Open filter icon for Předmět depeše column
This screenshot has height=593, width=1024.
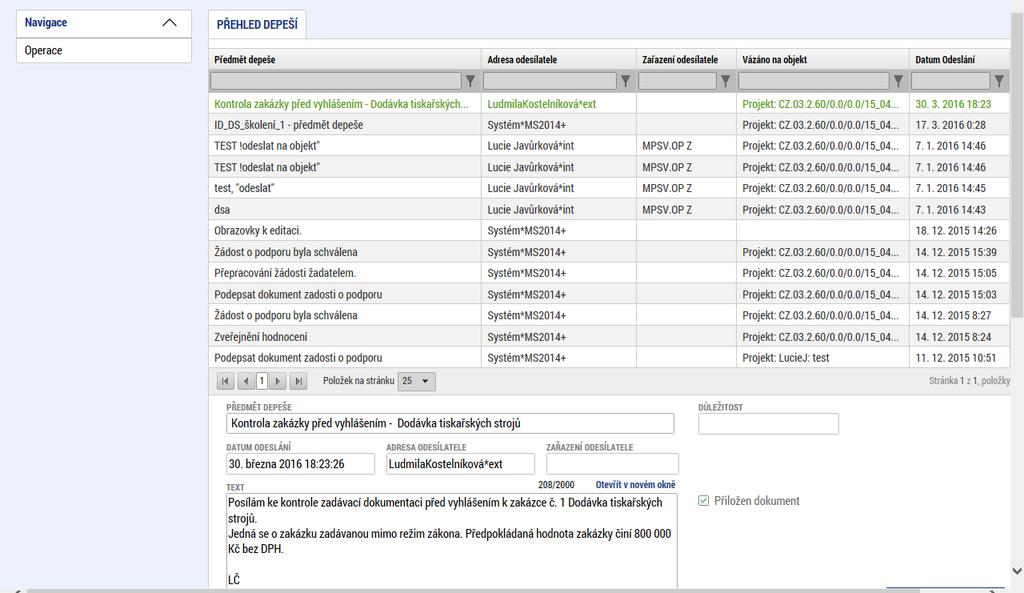point(470,81)
